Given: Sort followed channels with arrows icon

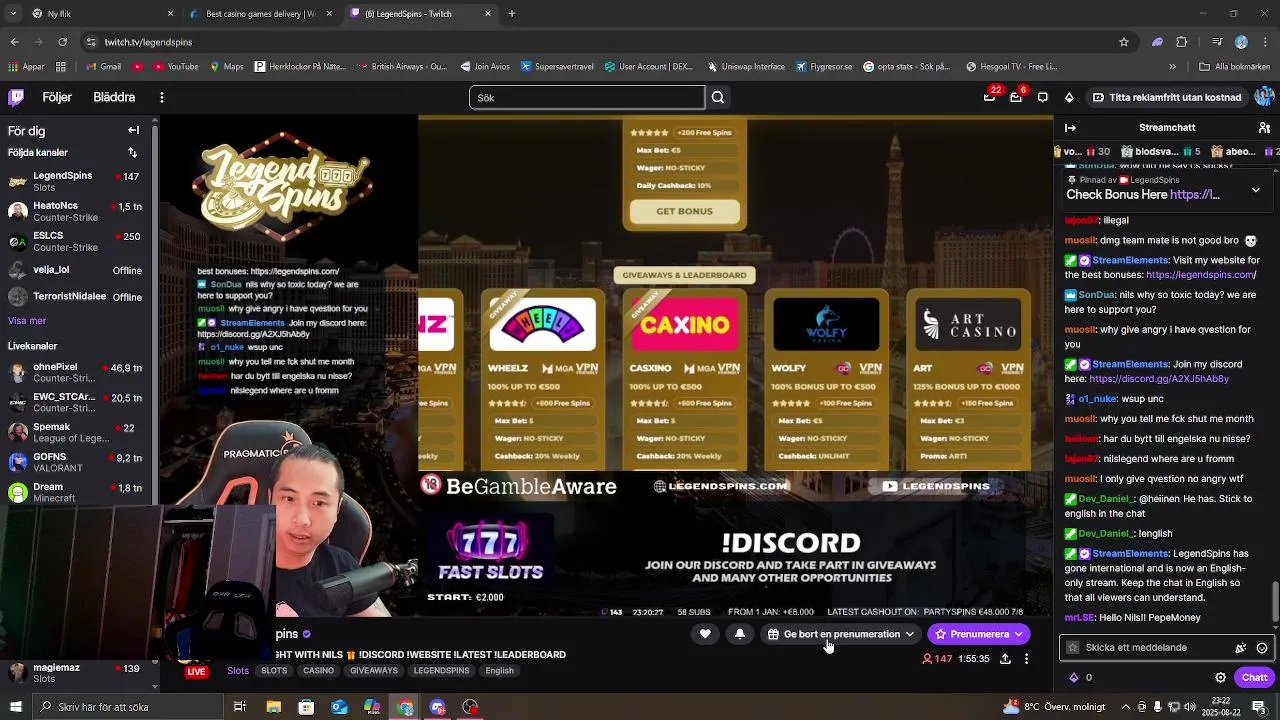Looking at the screenshot, I should click(x=133, y=152).
